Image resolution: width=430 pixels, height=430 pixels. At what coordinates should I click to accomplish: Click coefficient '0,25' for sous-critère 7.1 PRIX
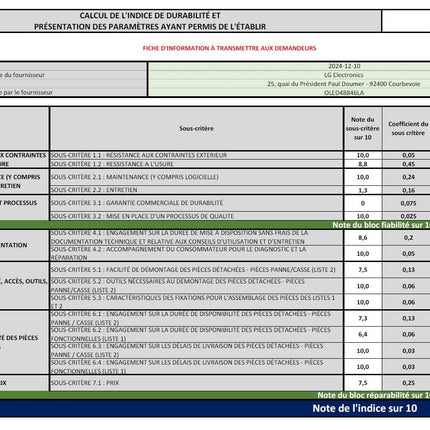point(408,383)
